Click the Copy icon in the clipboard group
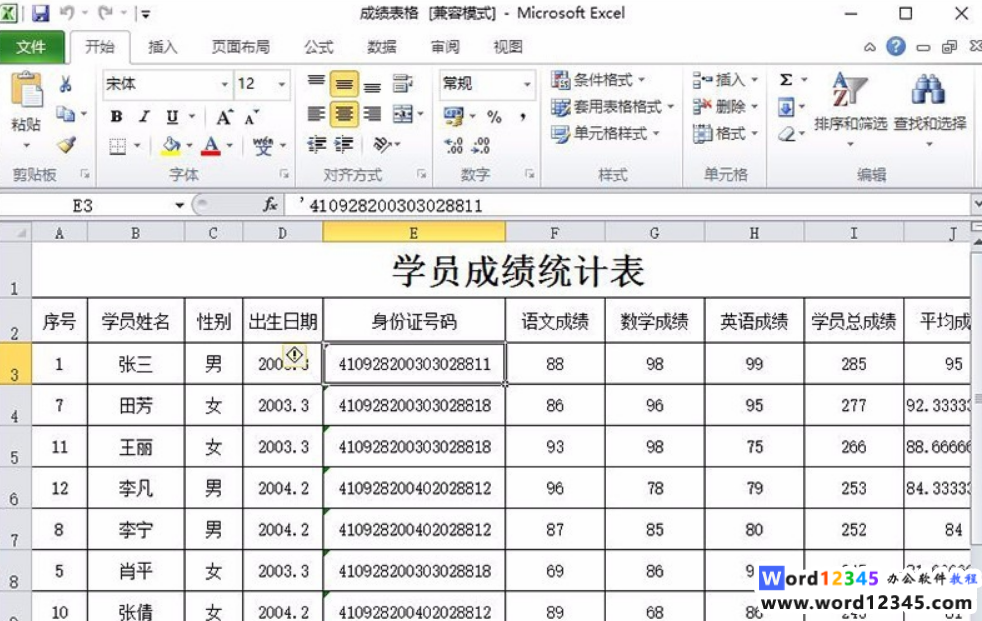 65,114
